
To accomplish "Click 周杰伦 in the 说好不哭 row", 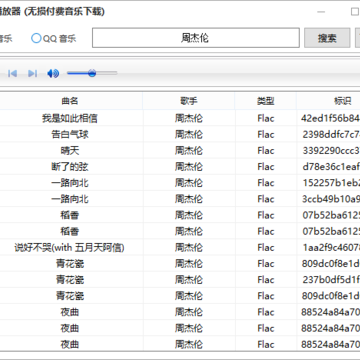I will pos(189,248).
